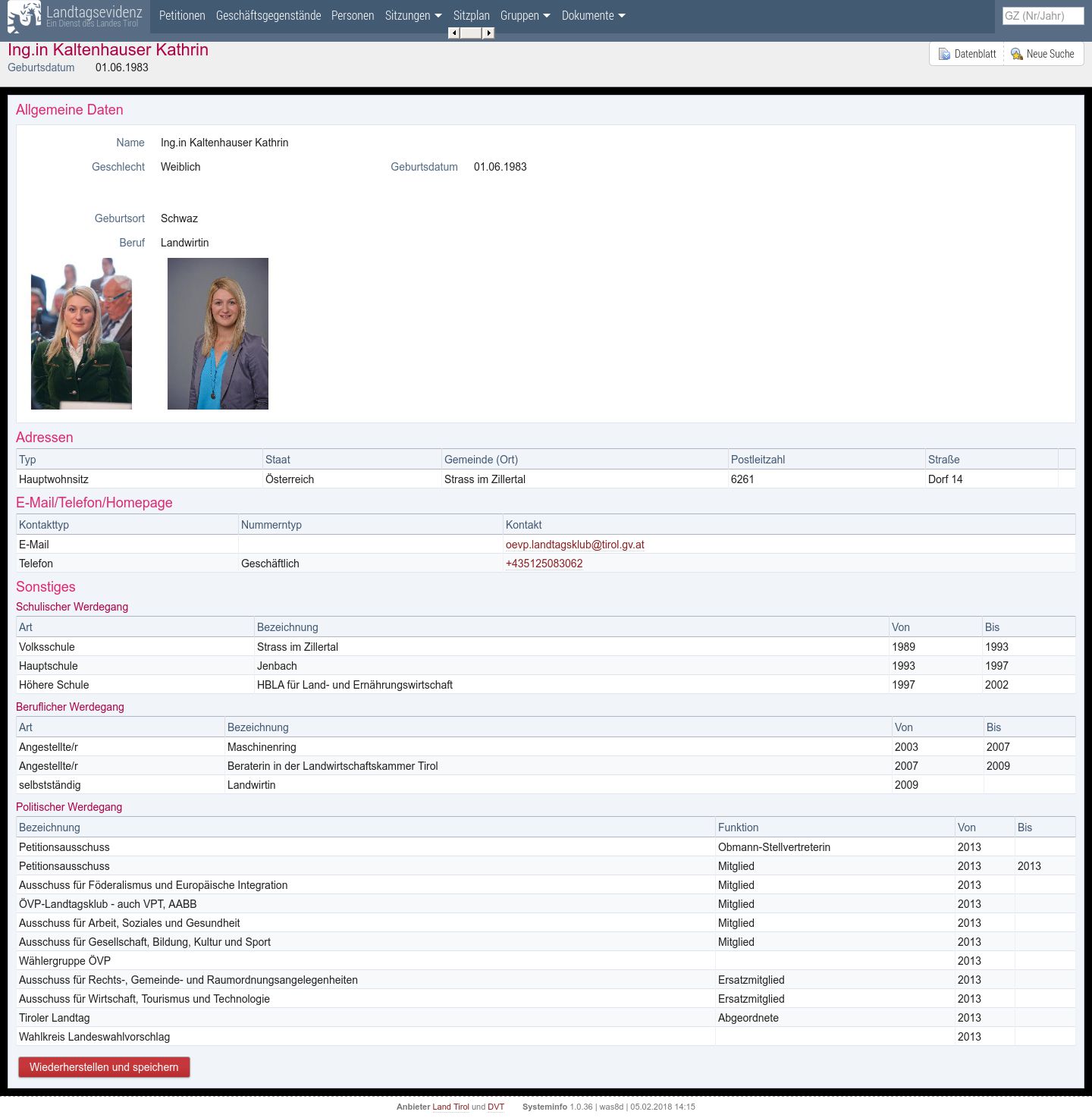Select the Hauptwohnsitz address row
The height and width of the screenshot is (1118, 1092).
(x=546, y=479)
